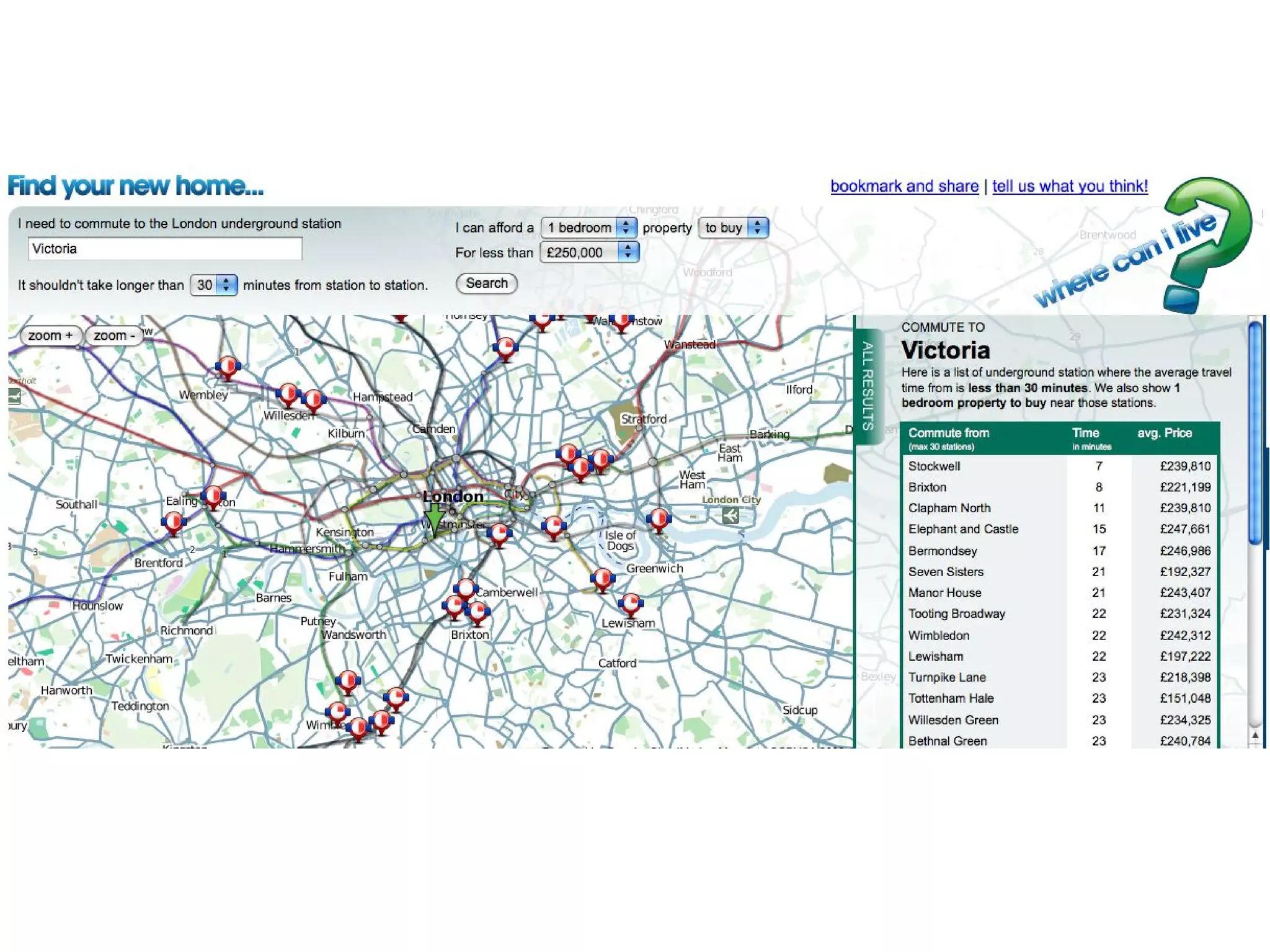Viewport: 1270px width, 952px height.
Task: Select the Wimbledon result row
Action: click(x=1060, y=636)
